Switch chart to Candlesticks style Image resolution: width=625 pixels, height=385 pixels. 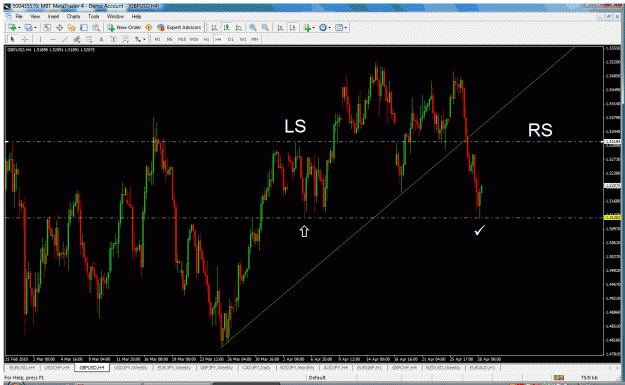point(226,27)
